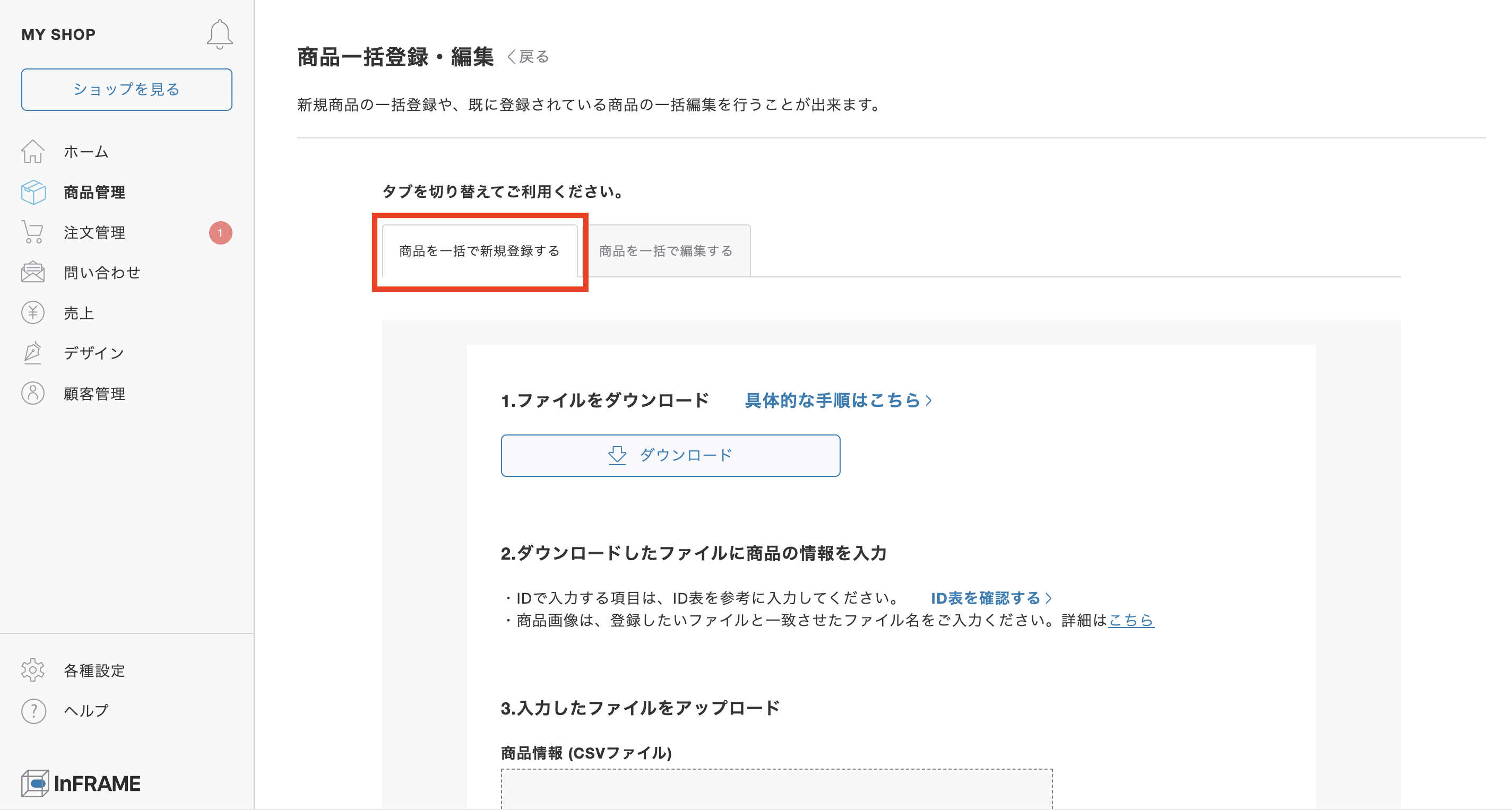This screenshot has height=810, width=1512.
Task: Open the ID表を確認する link
Action: coord(986,598)
